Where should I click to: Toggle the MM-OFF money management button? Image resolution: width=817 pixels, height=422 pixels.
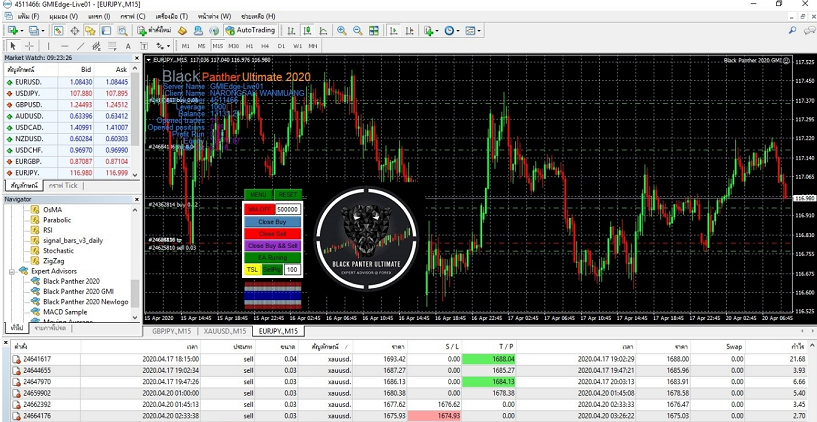click(259, 208)
